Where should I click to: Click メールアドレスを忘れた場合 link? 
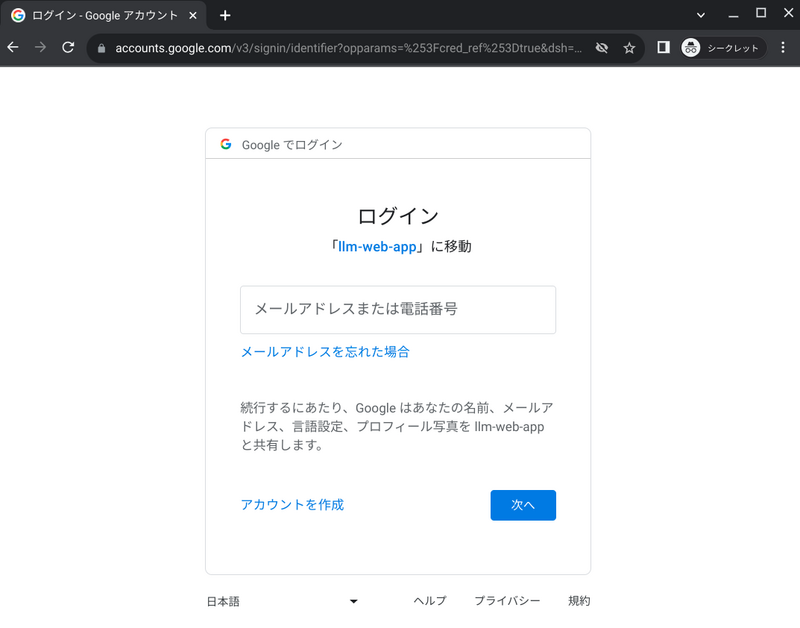pyautogui.click(x=325, y=351)
